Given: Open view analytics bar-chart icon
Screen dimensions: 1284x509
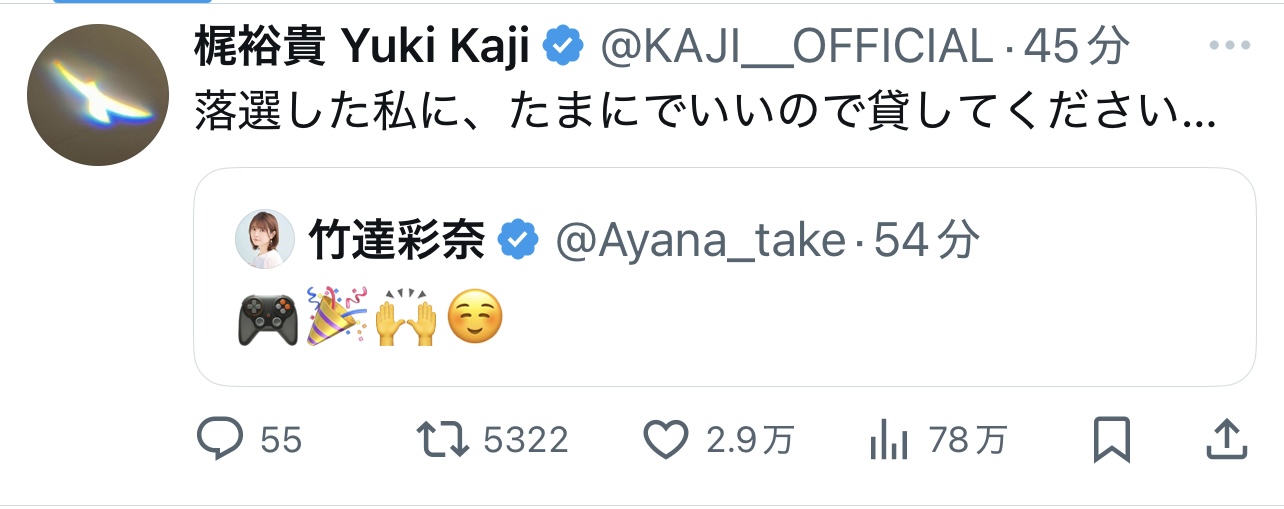Looking at the screenshot, I should pos(887,439).
